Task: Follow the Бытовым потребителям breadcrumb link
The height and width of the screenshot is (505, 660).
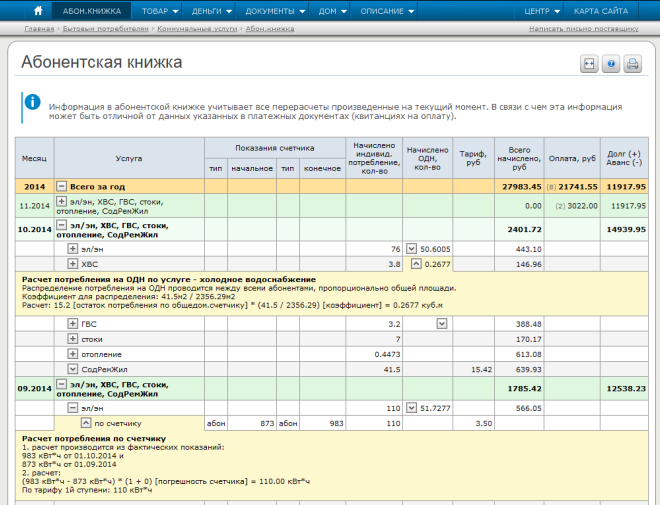Action: [x=106, y=29]
